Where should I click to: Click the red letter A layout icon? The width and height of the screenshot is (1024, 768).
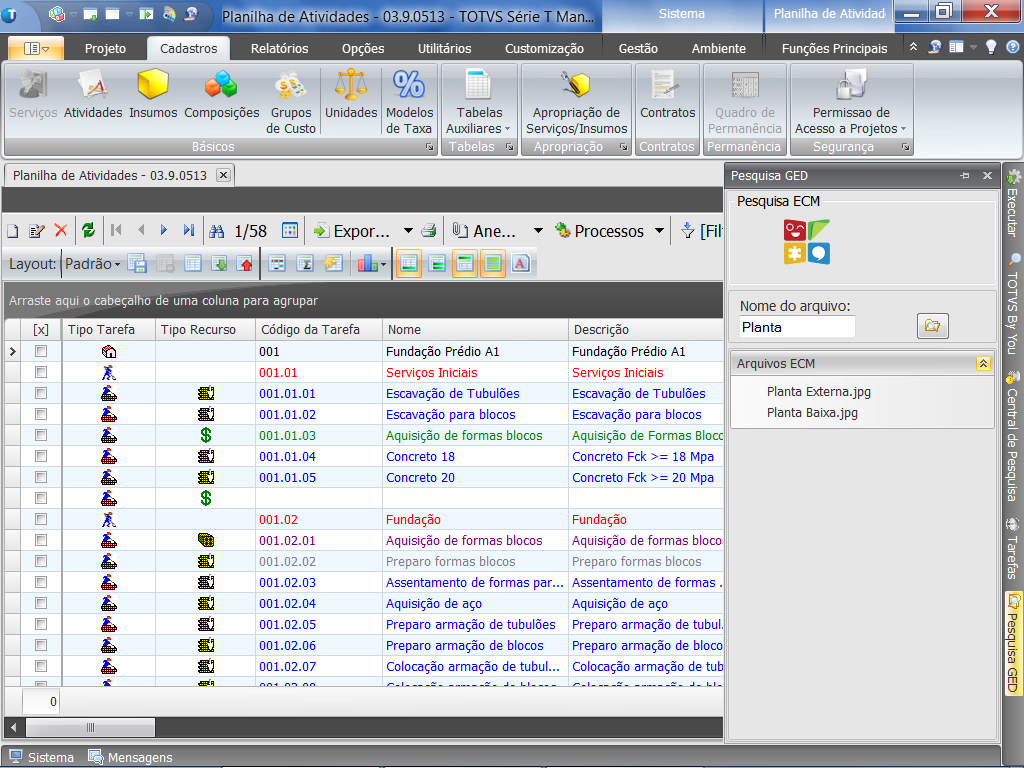pos(520,264)
